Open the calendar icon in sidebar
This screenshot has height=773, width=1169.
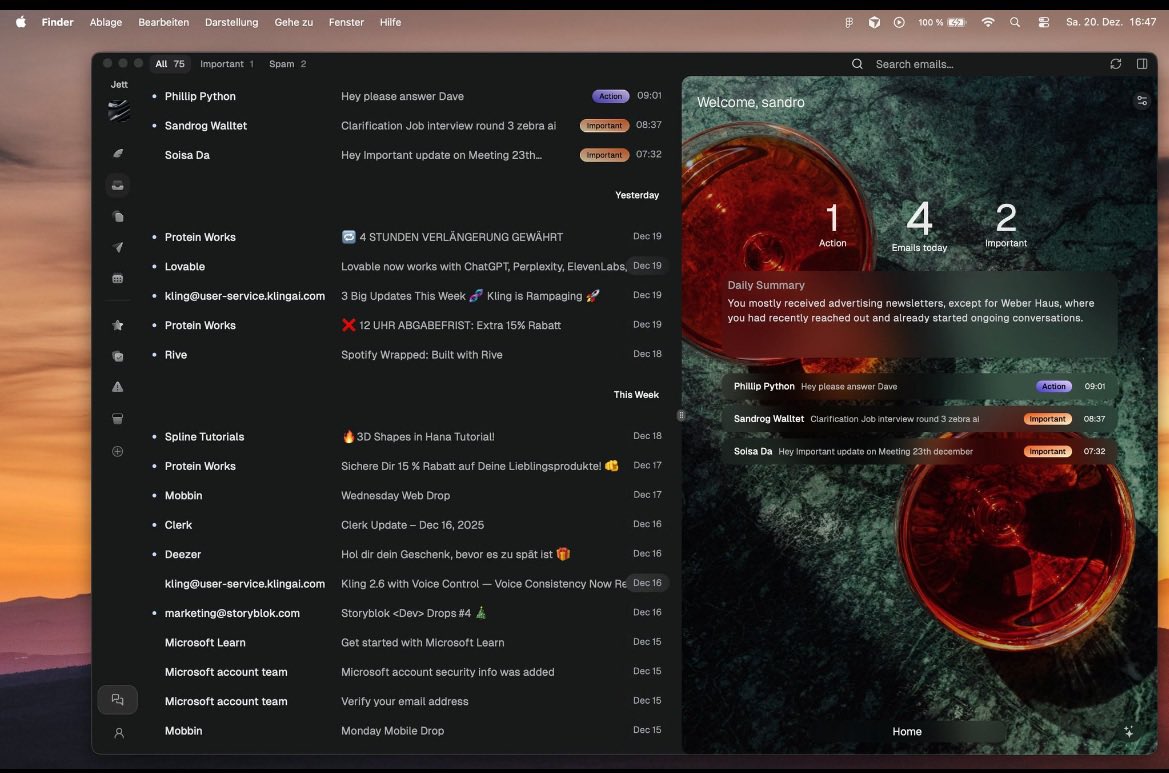(x=118, y=279)
